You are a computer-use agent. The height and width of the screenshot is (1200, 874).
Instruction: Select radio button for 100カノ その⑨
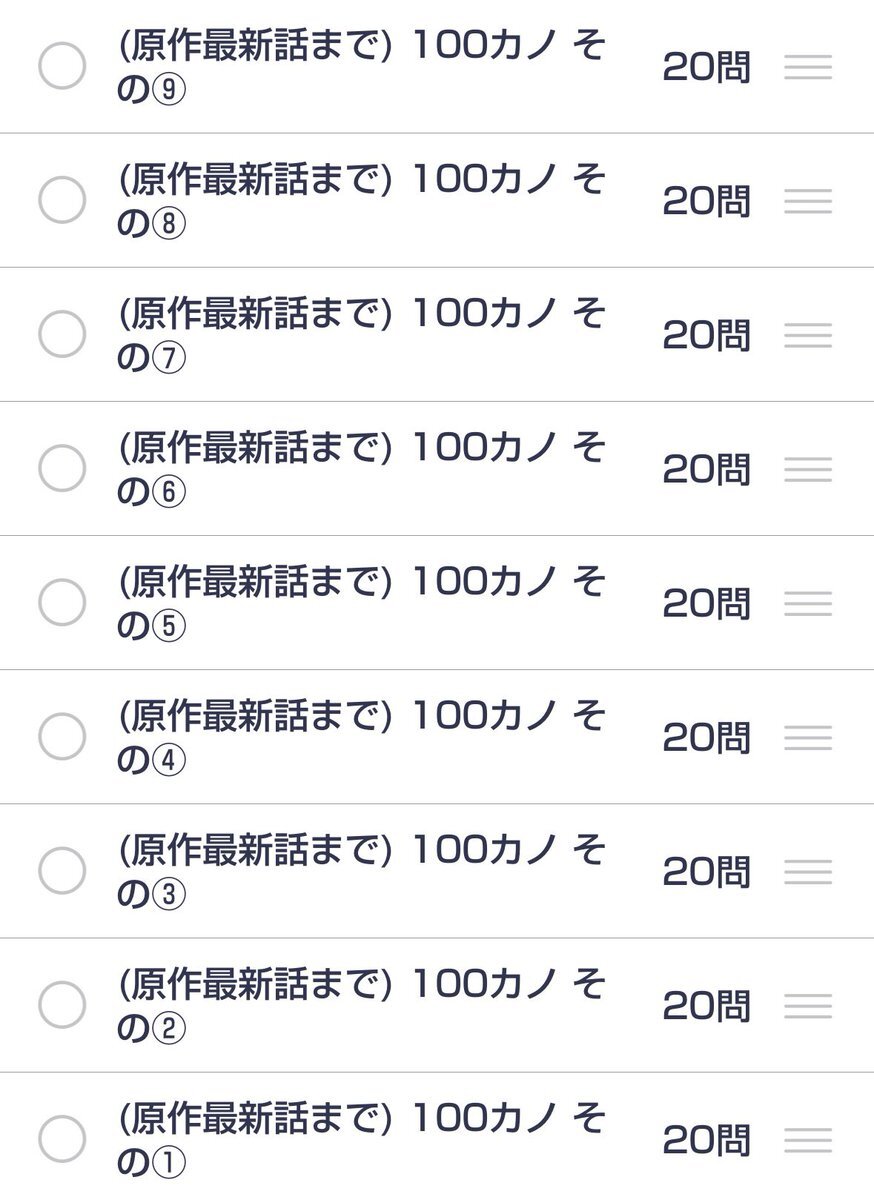[62, 66]
